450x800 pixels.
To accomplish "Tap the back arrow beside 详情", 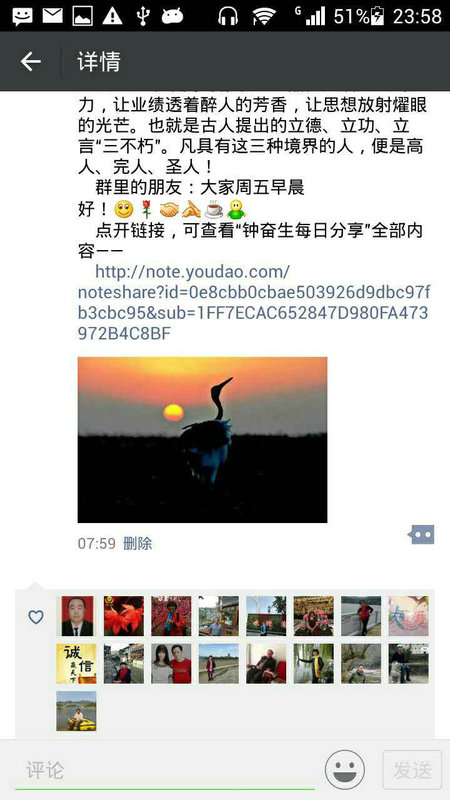I will pyautogui.click(x=31, y=62).
